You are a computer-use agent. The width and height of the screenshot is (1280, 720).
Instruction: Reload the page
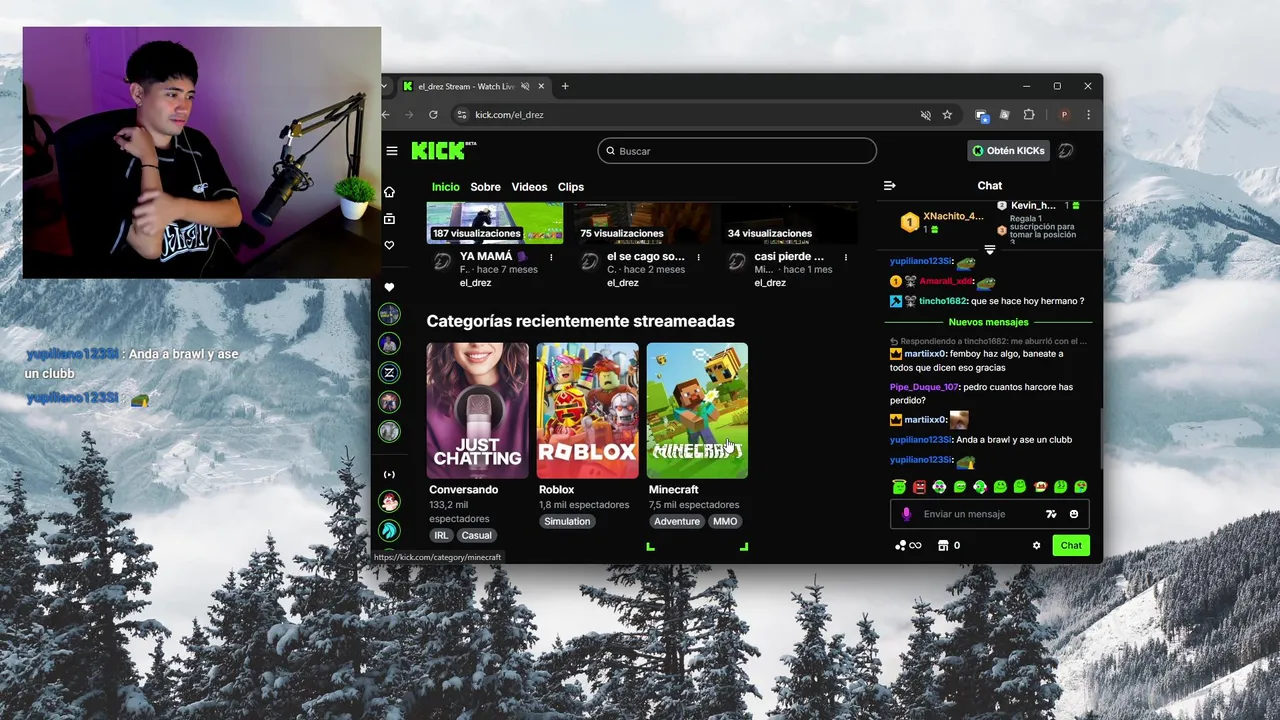point(433,115)
